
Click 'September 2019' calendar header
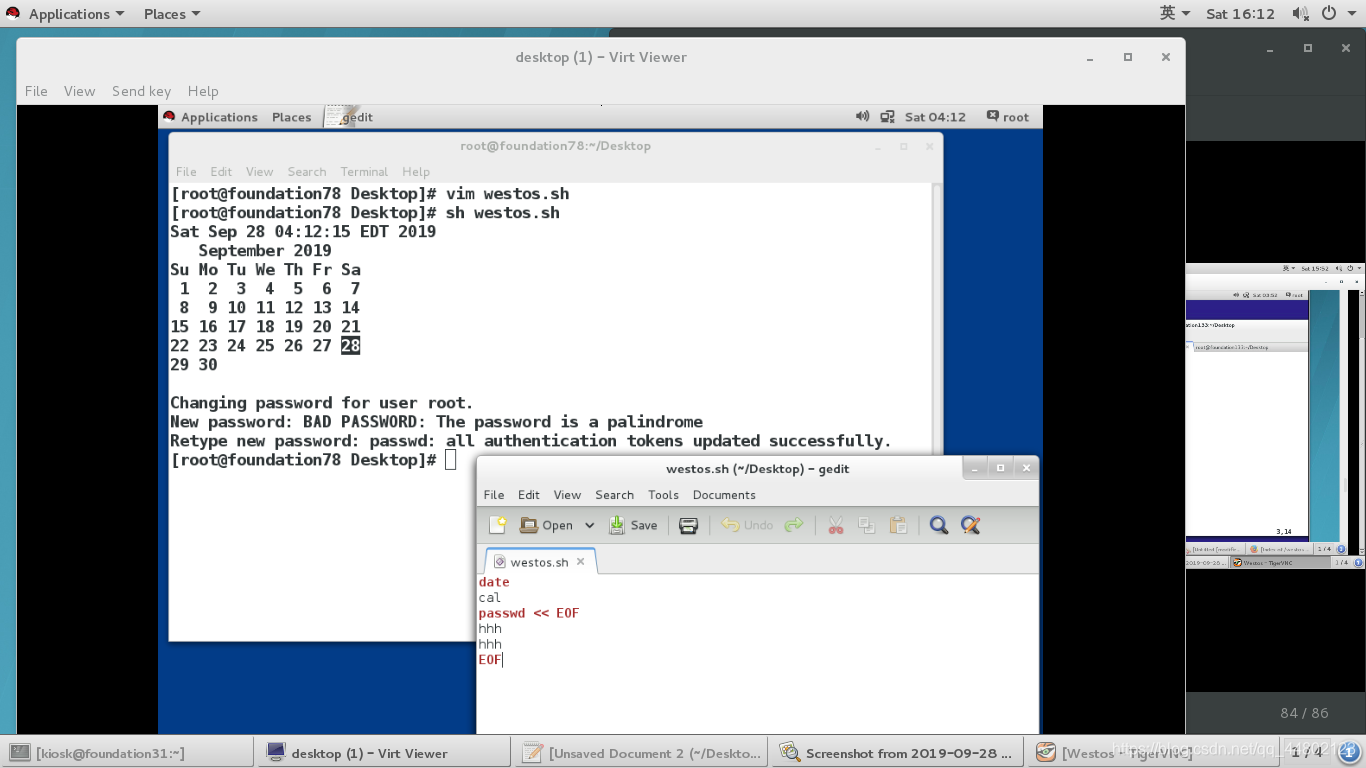click(264, 251)
